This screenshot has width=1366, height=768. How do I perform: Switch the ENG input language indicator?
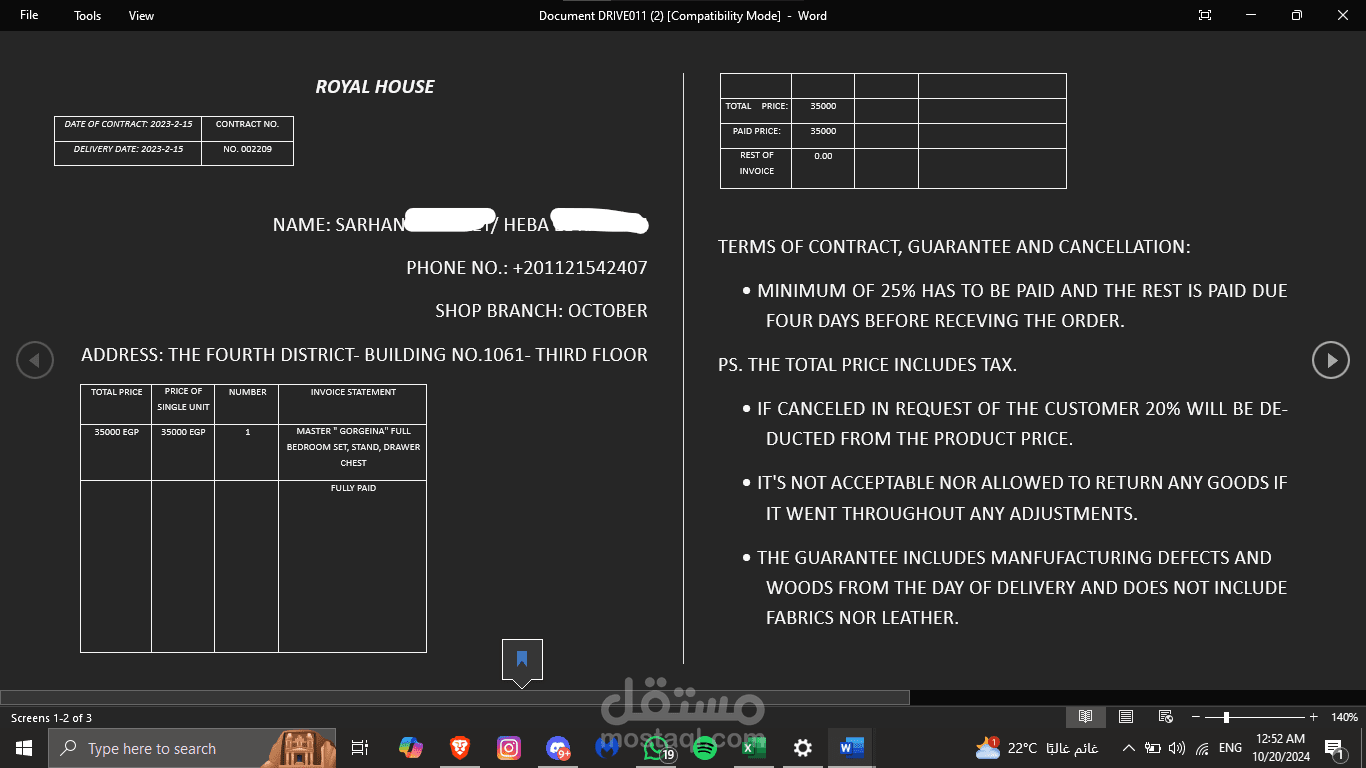click(1230, 748)
